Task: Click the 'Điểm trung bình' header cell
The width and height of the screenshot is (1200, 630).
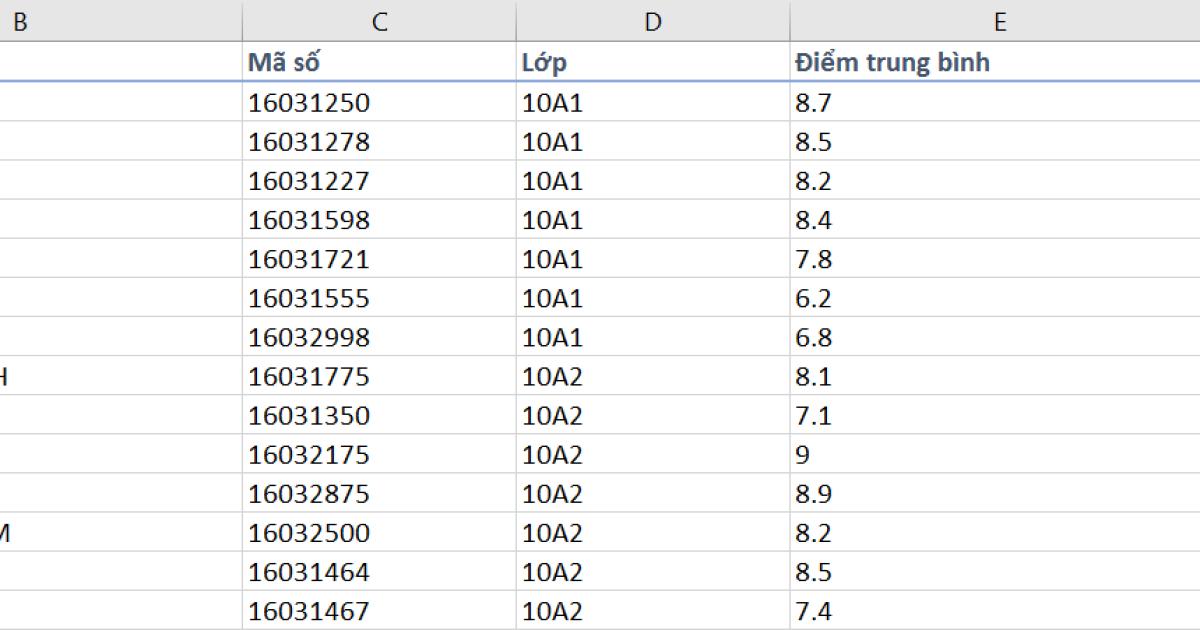Action: (995, 62)
